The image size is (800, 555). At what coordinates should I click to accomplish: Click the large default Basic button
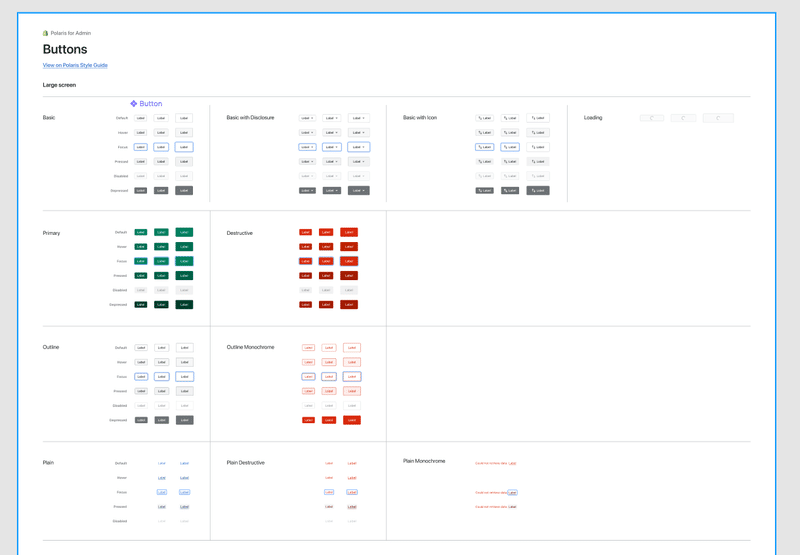tap(184, 118)
